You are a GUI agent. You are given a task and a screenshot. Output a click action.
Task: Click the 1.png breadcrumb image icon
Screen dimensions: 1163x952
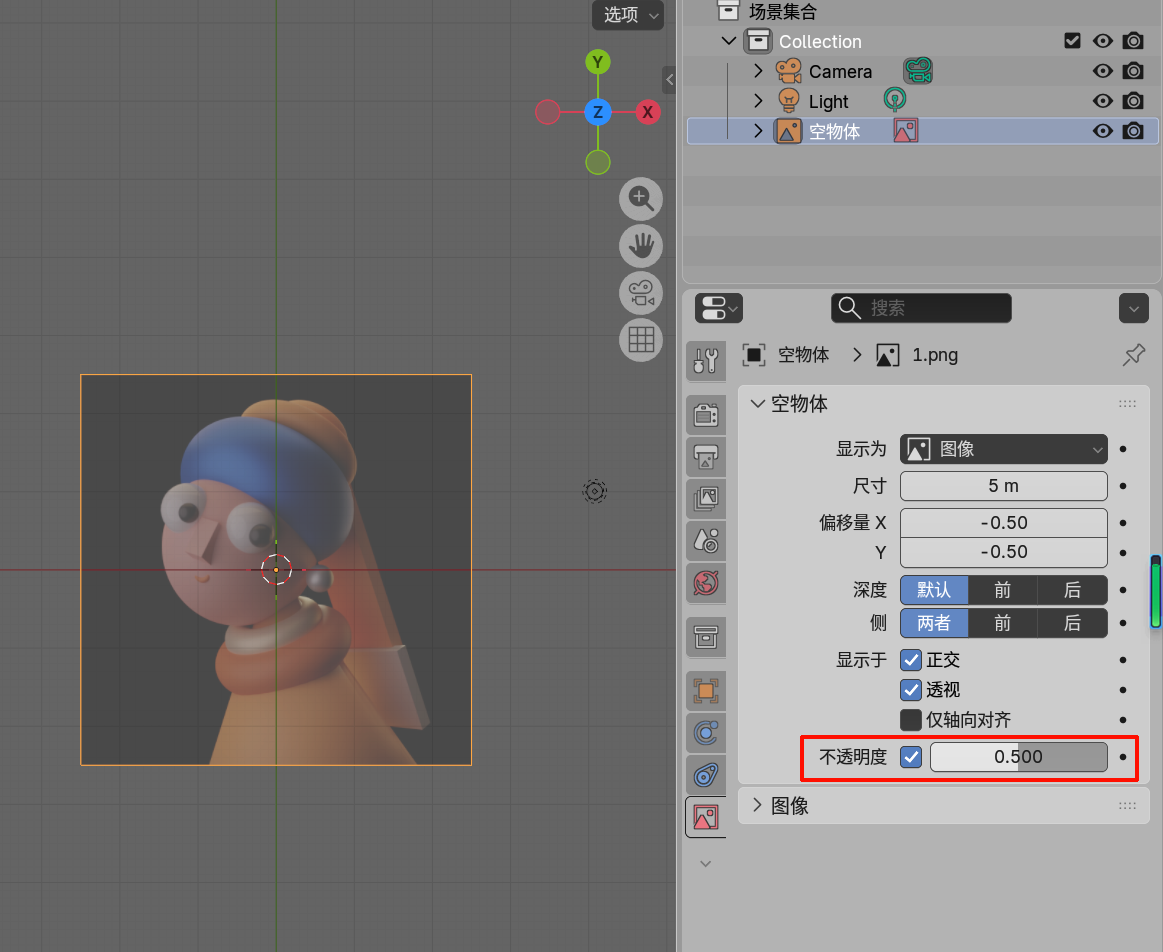(888, 355)
